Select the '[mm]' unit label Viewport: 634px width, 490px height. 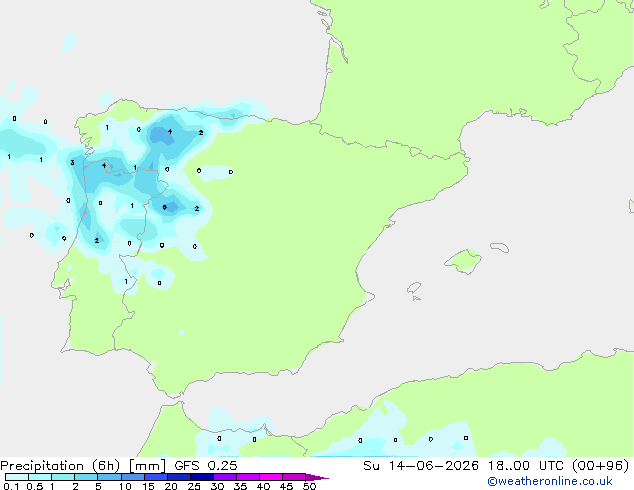(147, 466)
